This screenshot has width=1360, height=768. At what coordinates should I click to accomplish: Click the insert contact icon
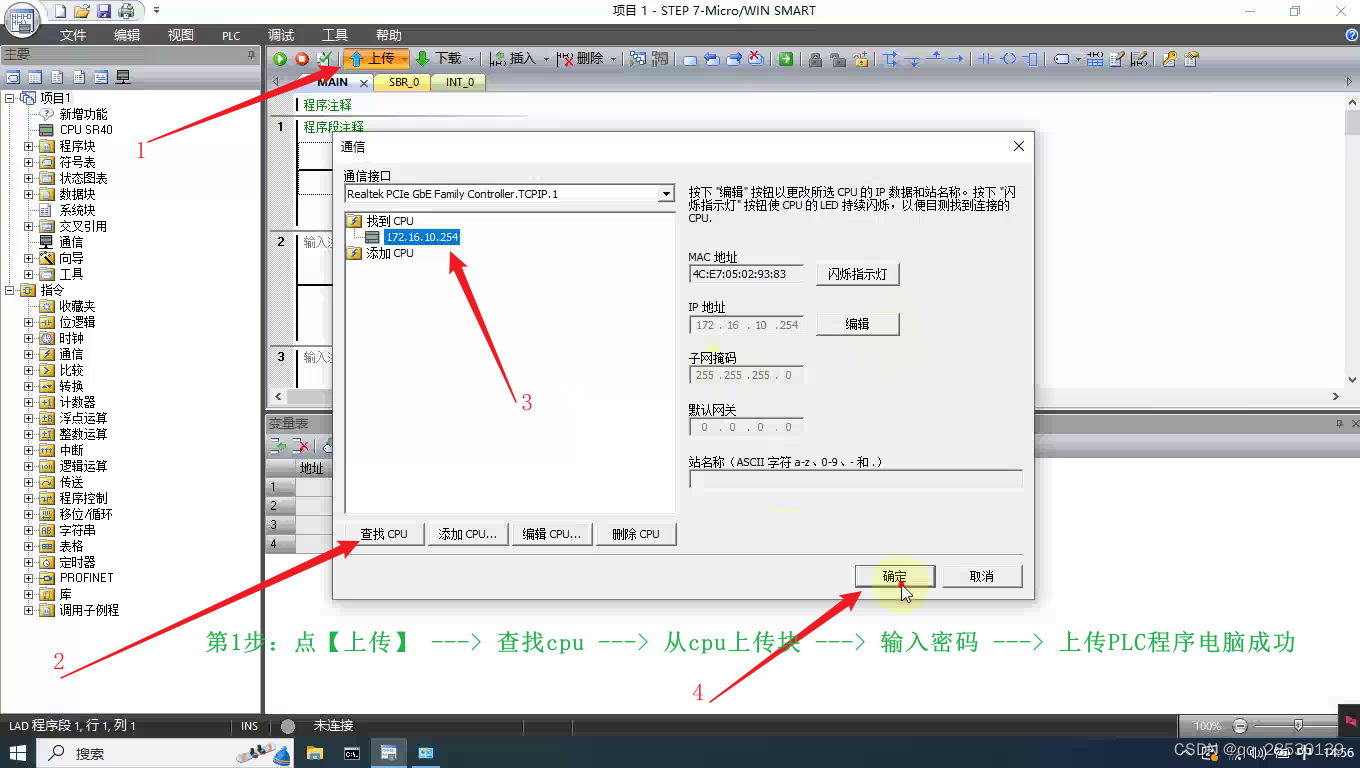point(985,59)
